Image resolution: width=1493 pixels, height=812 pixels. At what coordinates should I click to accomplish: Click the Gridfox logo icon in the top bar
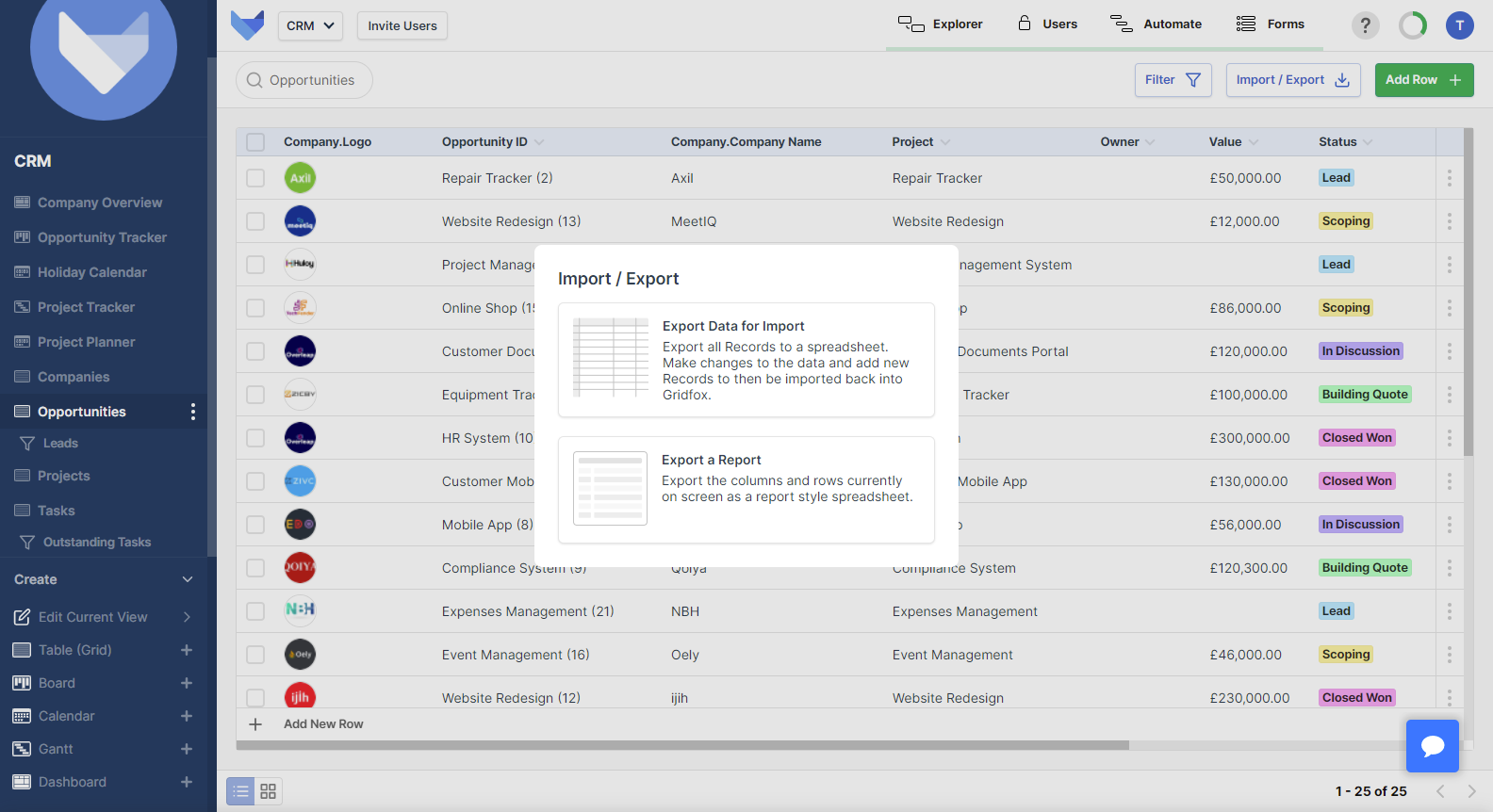pos(247,25)
